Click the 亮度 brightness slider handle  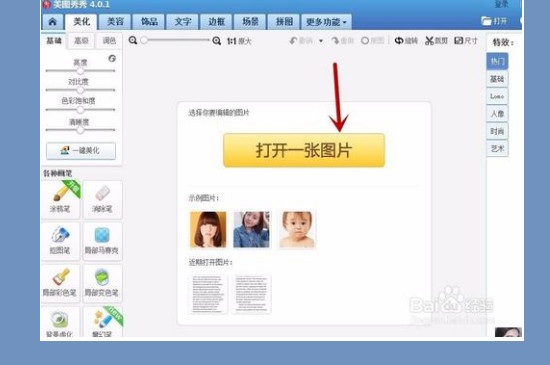pyautogui.click(x=80, y=71)
